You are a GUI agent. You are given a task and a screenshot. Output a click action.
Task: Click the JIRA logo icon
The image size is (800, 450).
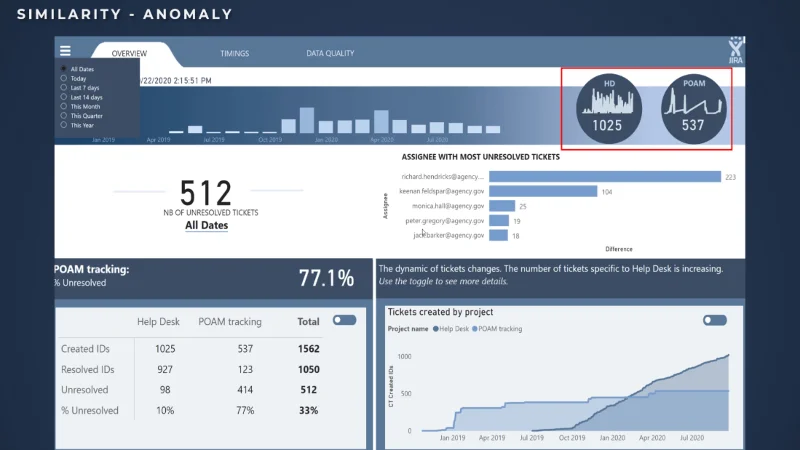coord(735,50)
